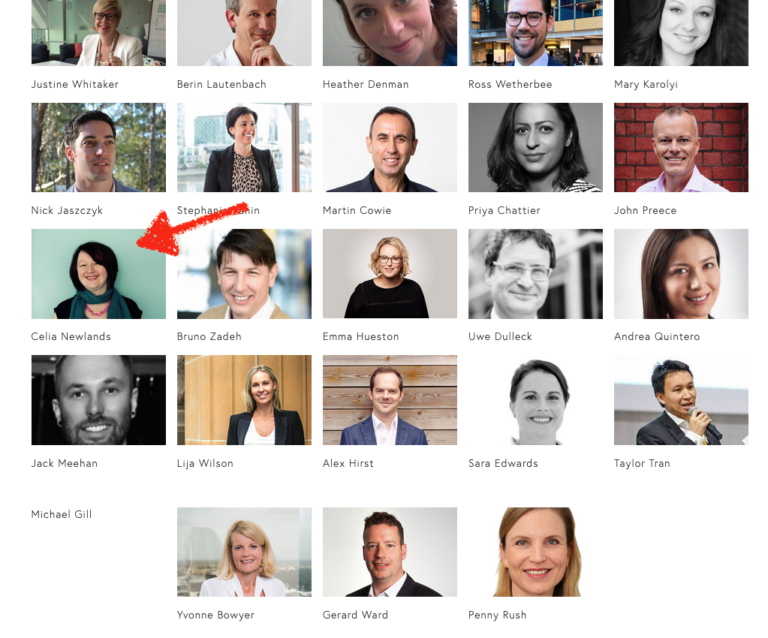Select Lija Wilson's photo

(x=244, y=400)
